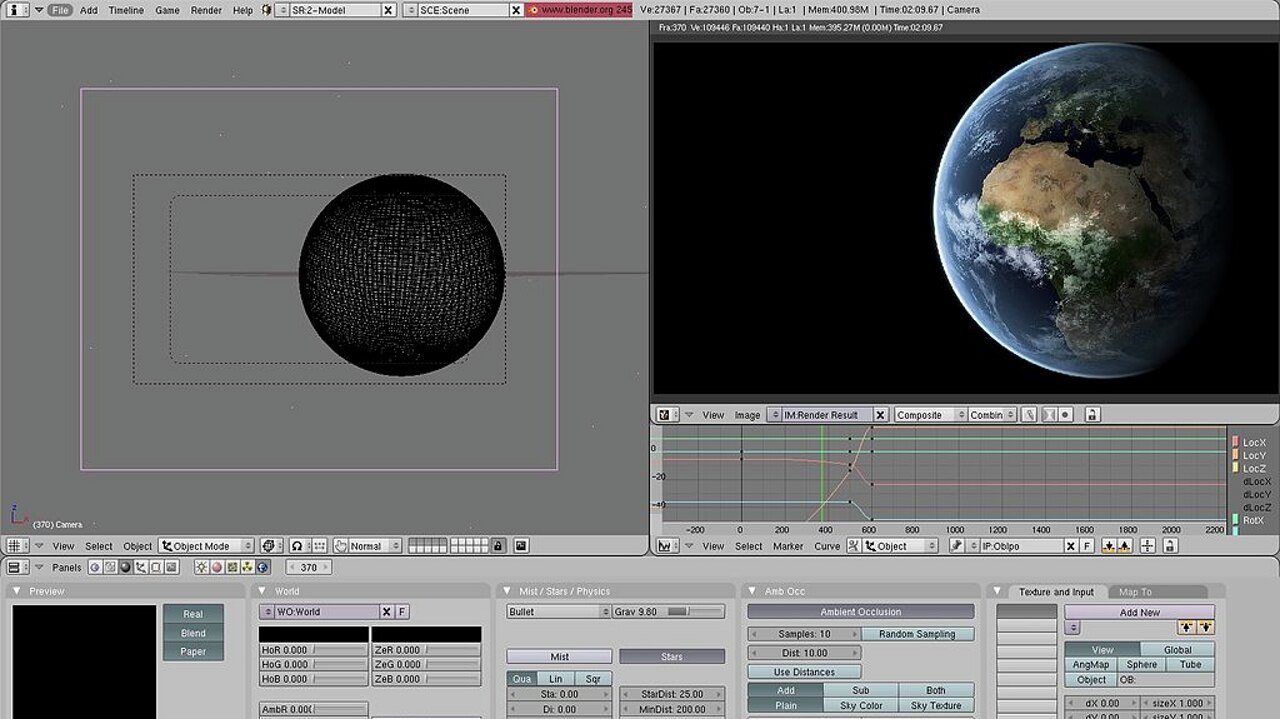Click the IPO editor lock icon
The width and height of the screenshot is (1280, 719).
pos(1170,546)
